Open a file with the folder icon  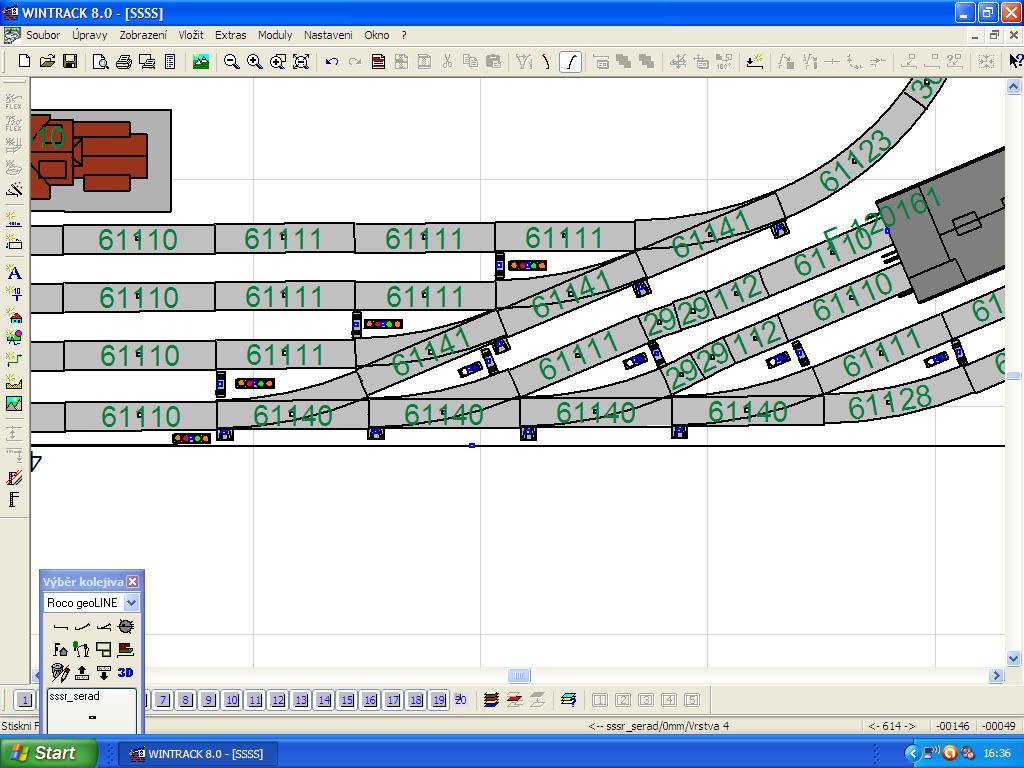point(47,62)
